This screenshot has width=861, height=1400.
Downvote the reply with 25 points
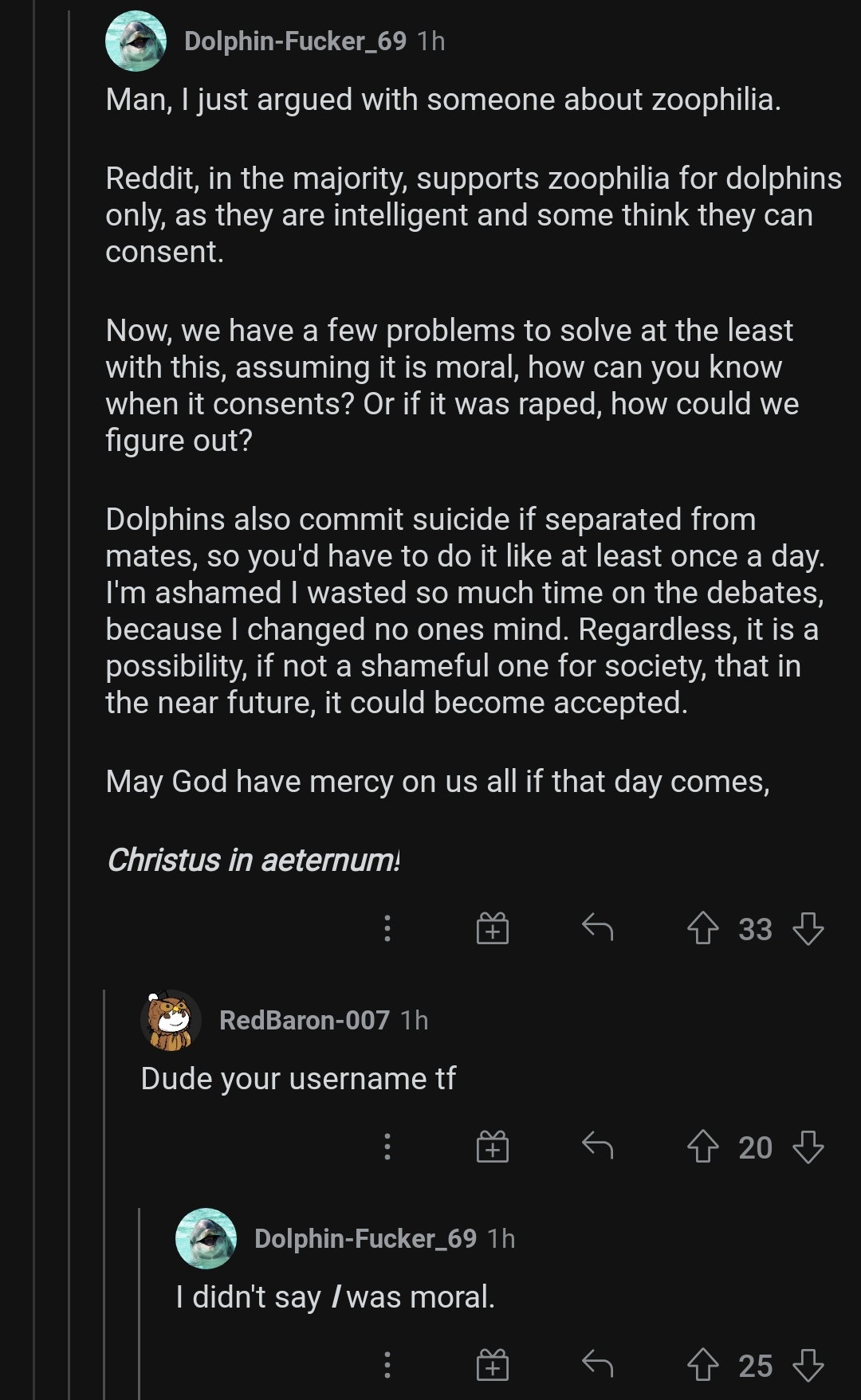click(808, 1365)
